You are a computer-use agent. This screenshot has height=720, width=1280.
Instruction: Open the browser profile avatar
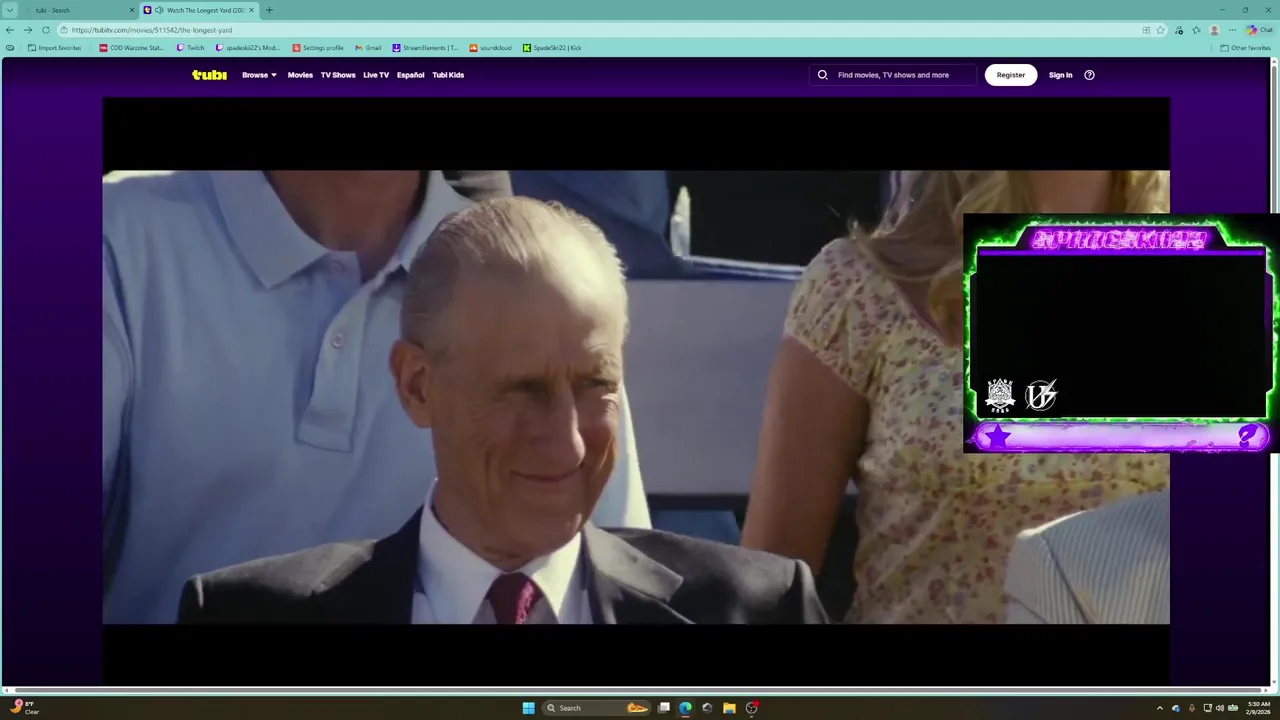pyautogui.click(x=1214, y=30)
